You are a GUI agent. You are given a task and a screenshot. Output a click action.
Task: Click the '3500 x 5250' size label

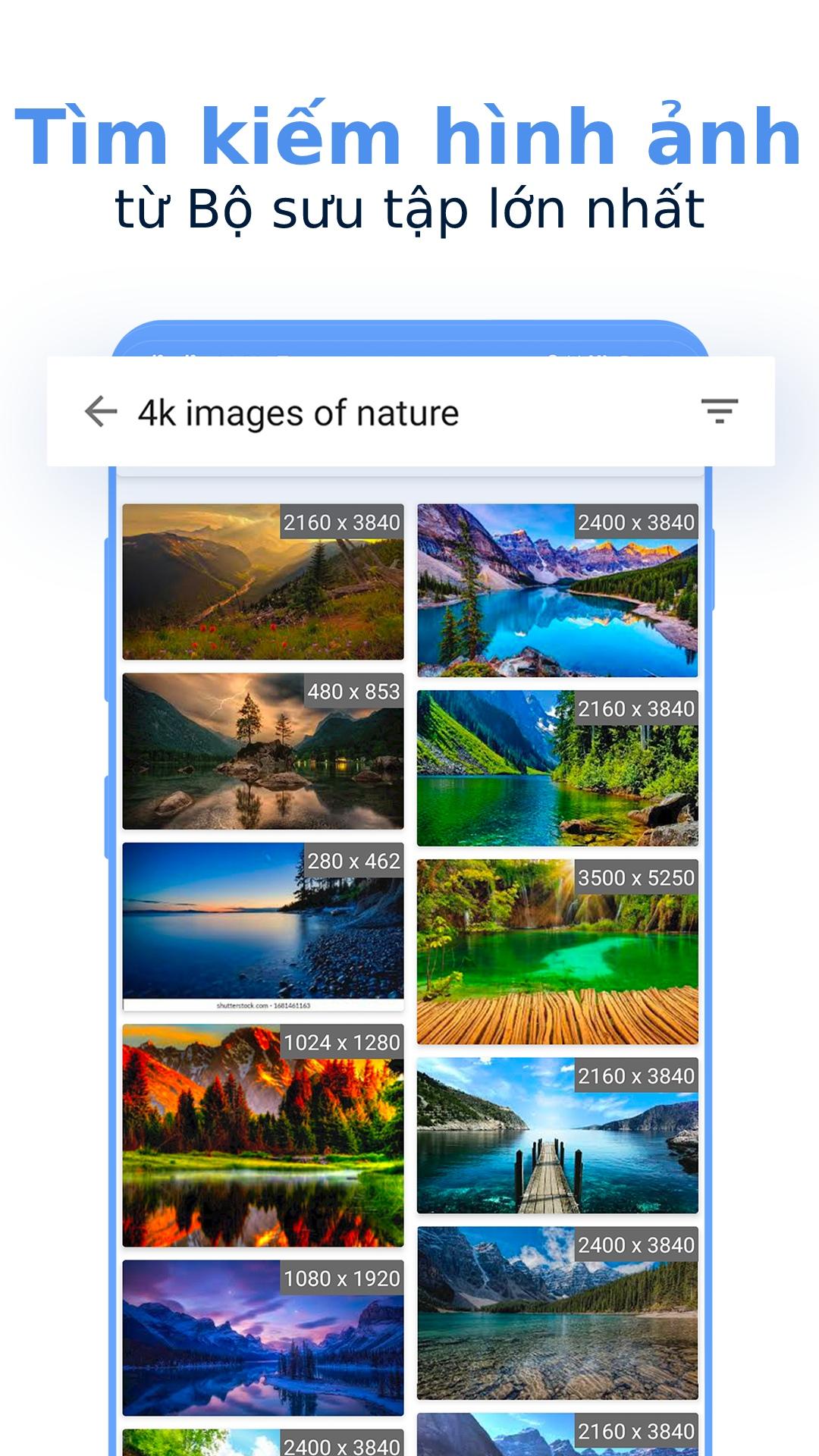[x=636, y=877]
